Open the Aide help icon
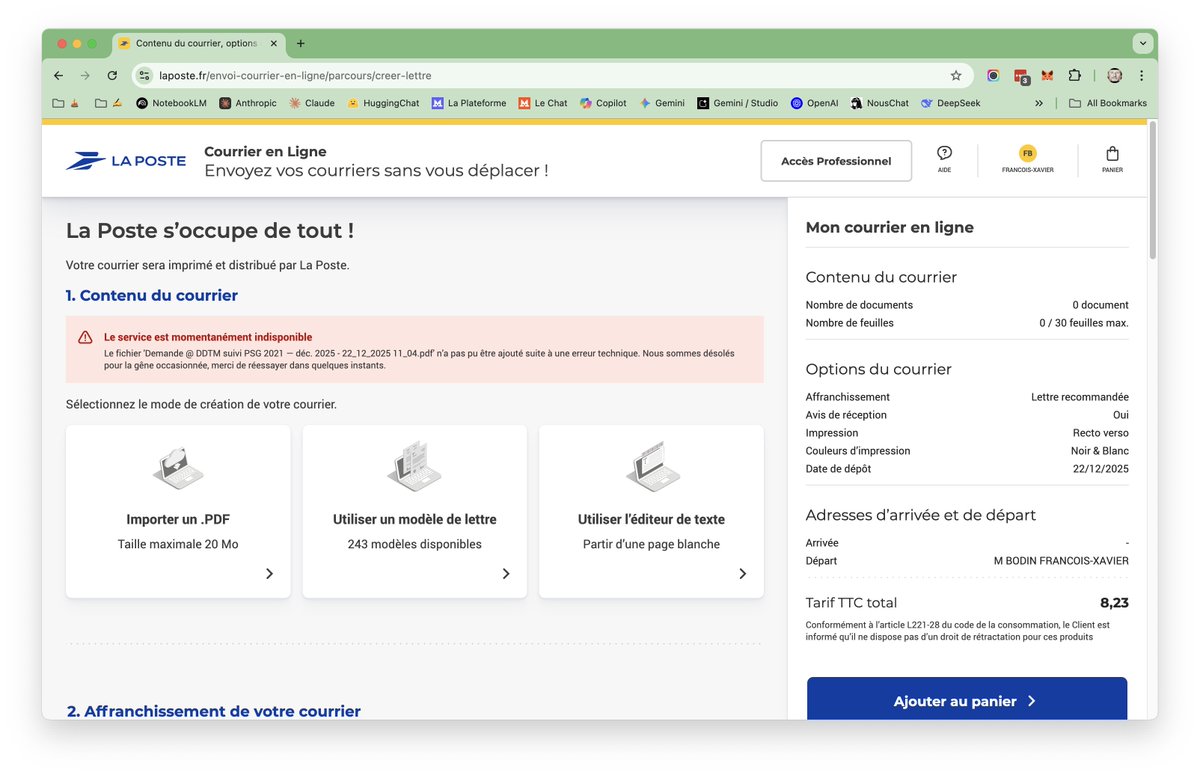The width and height of the screenshot is (1200, 775). point(944,159)
